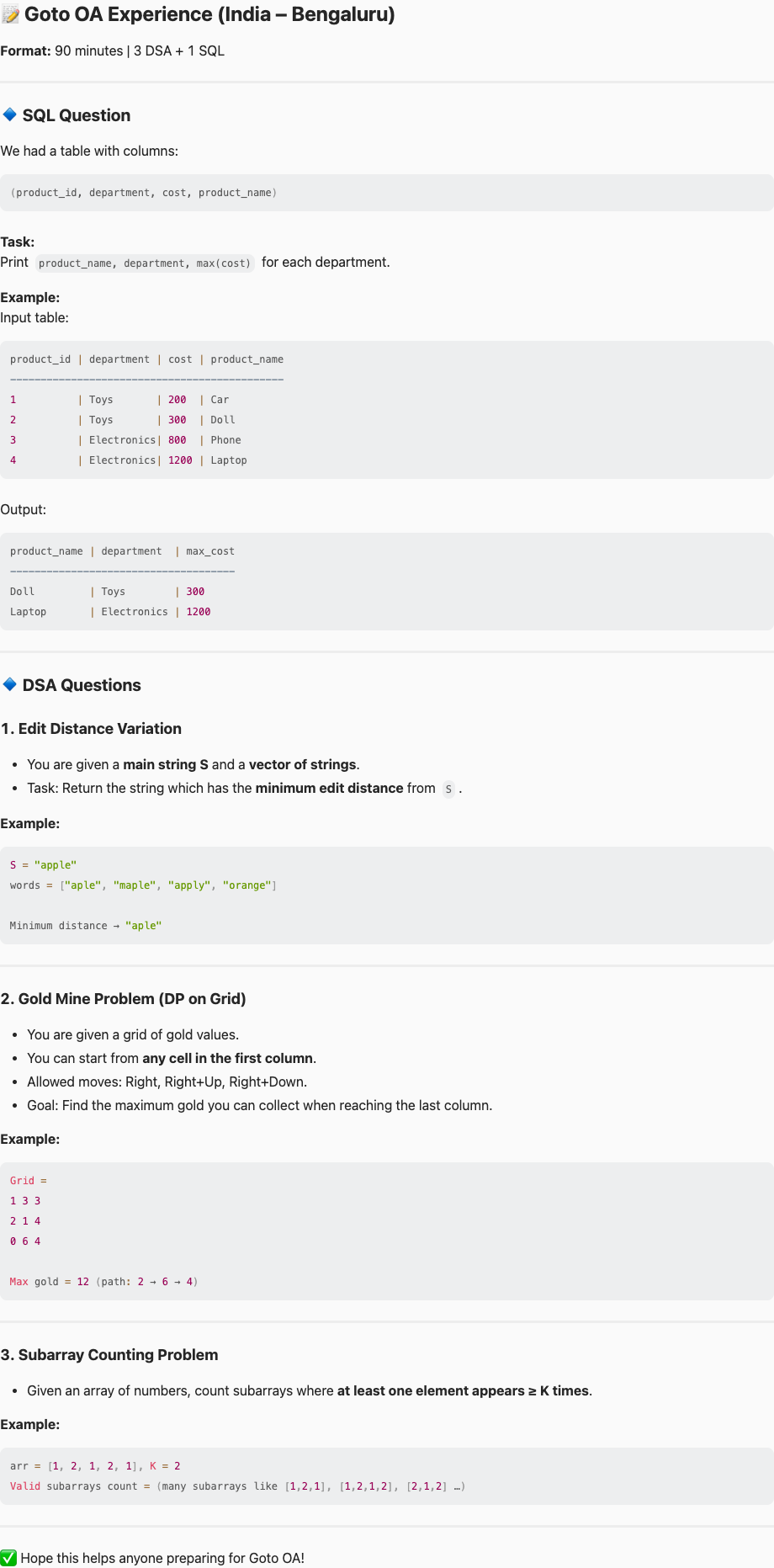Click the inline code product_name, department, max(cost)
This screenshot has height=1568, width=774.
click(x=145, y=263)
